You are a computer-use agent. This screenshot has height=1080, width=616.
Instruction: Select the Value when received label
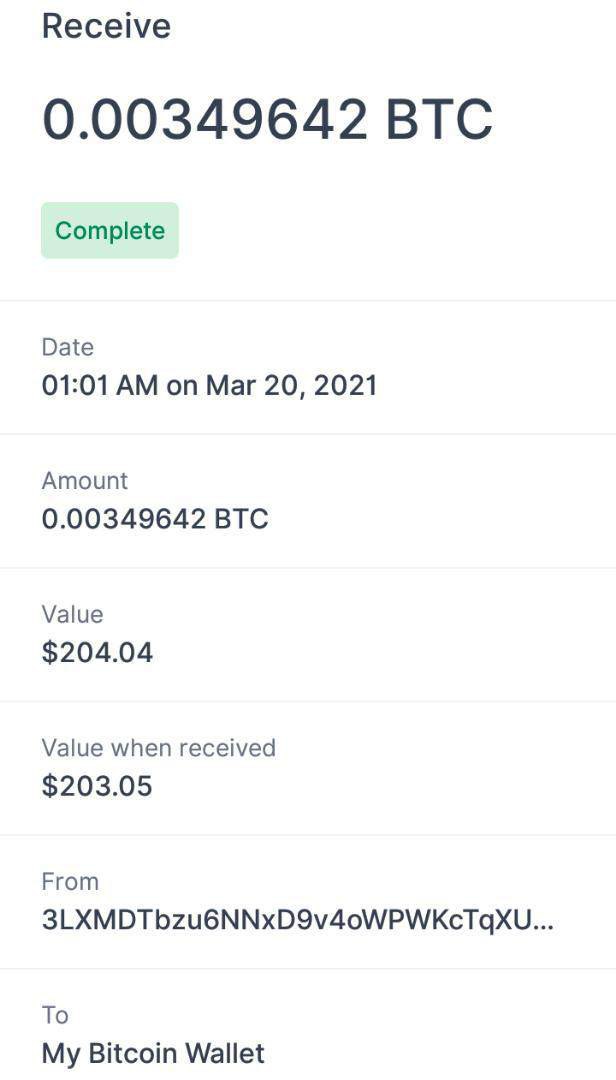tap(158, 748)
